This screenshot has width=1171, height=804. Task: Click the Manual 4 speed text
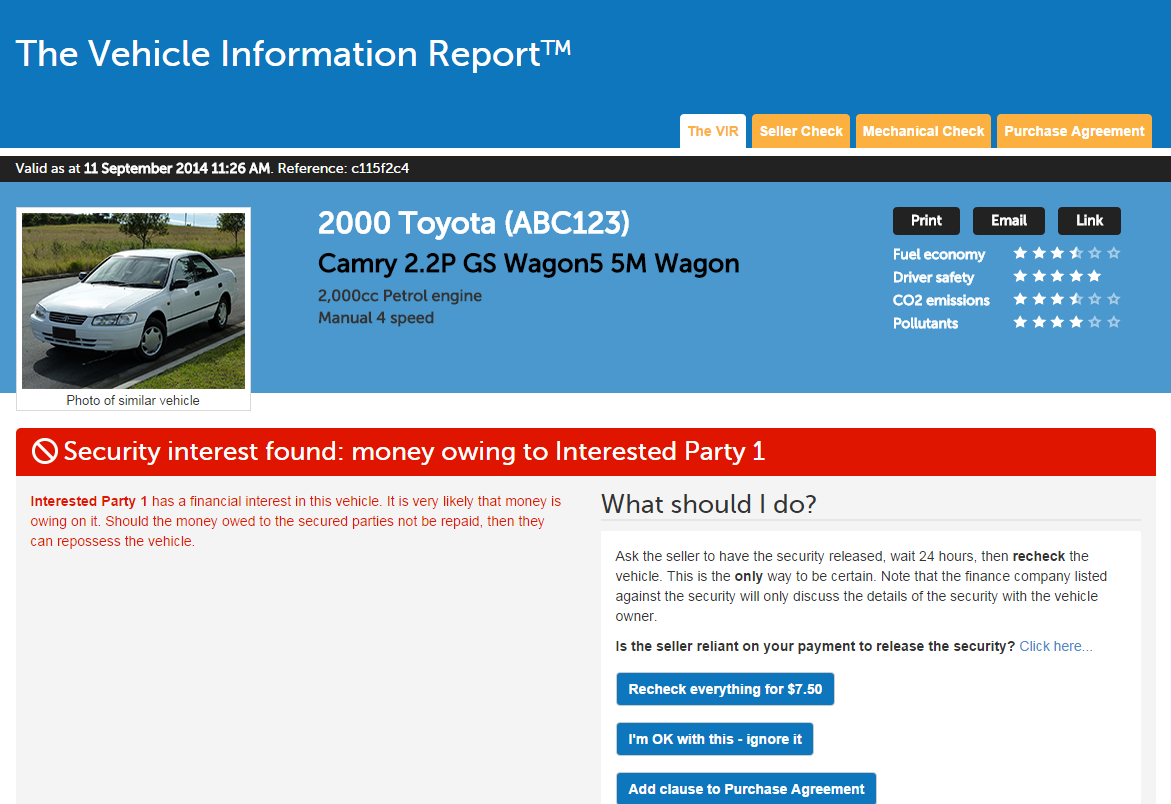click(x=376, y=318)
